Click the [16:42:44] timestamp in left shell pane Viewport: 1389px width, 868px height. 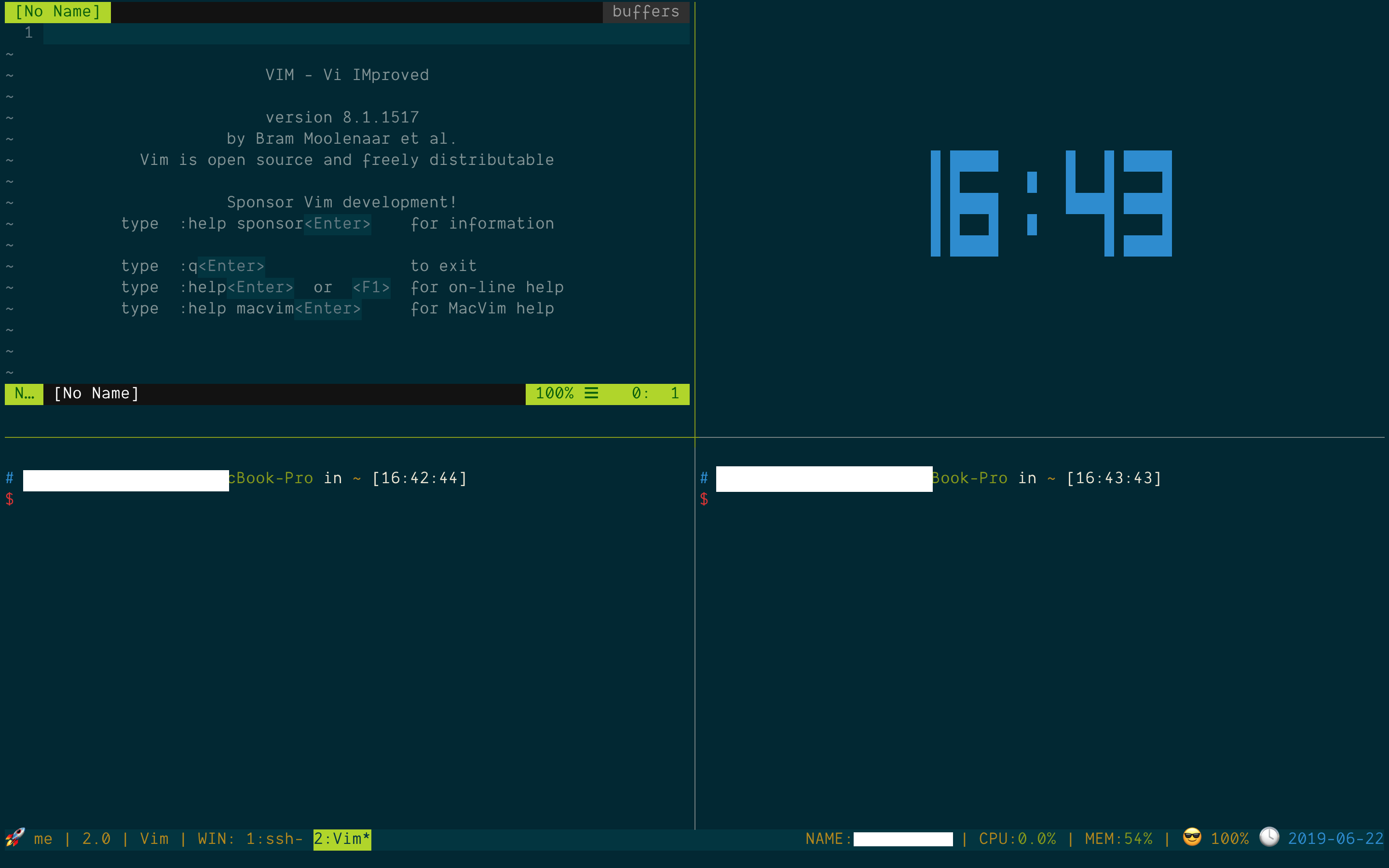(420, 478)
